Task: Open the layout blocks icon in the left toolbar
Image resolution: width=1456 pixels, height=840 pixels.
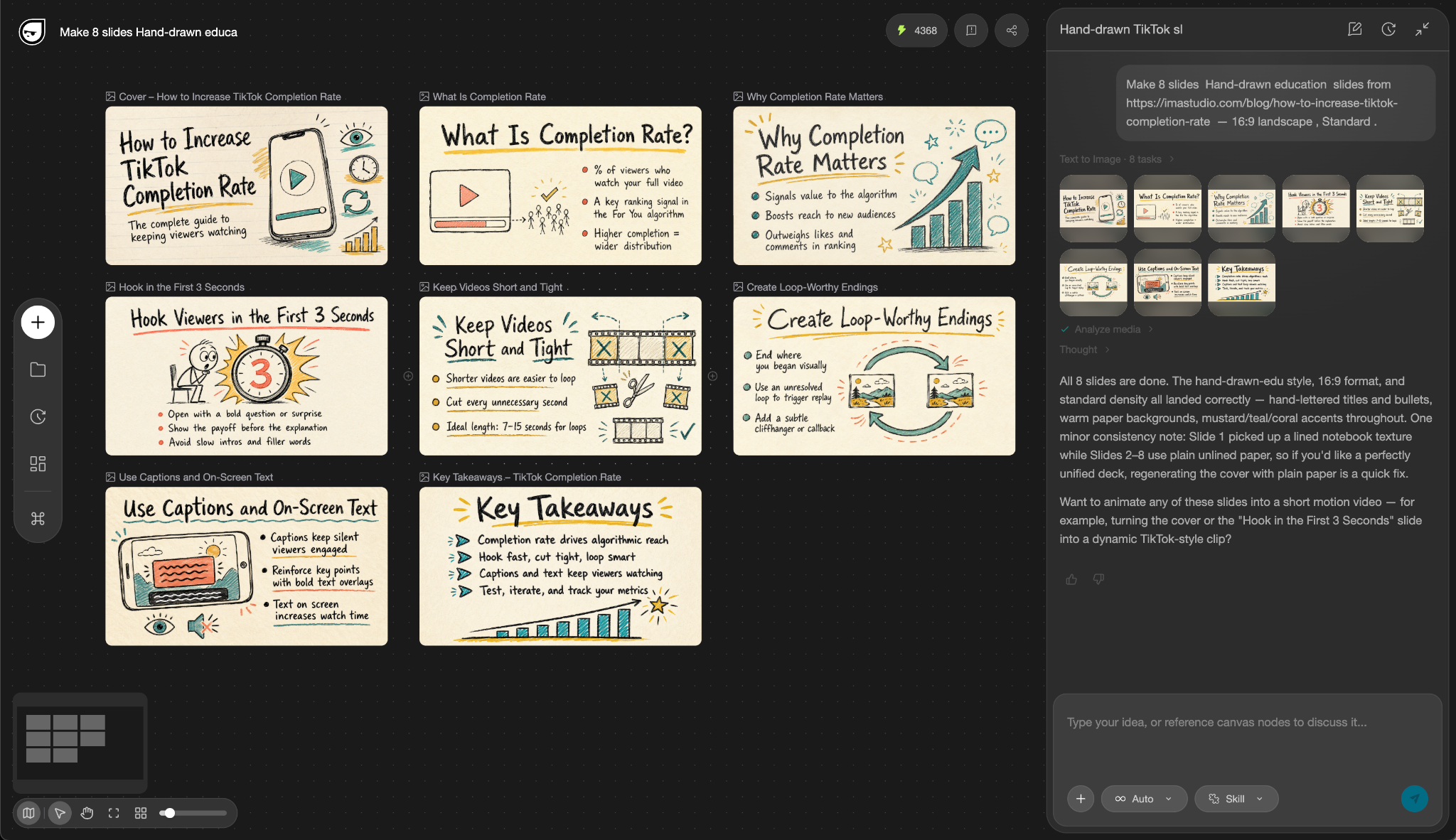Action: click(x=38, y=463)
